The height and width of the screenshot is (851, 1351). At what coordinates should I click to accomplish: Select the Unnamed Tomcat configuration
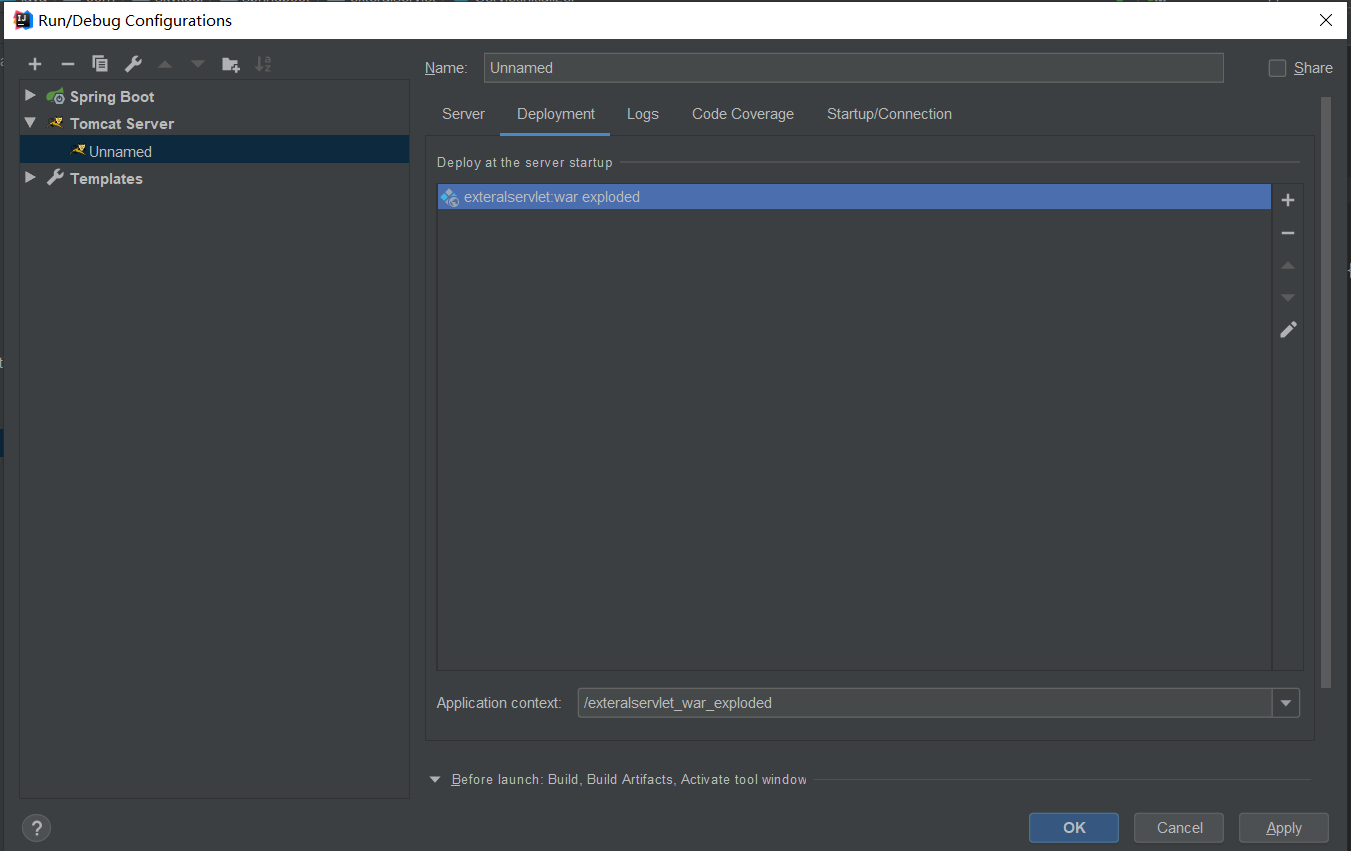tap(214, 151)
